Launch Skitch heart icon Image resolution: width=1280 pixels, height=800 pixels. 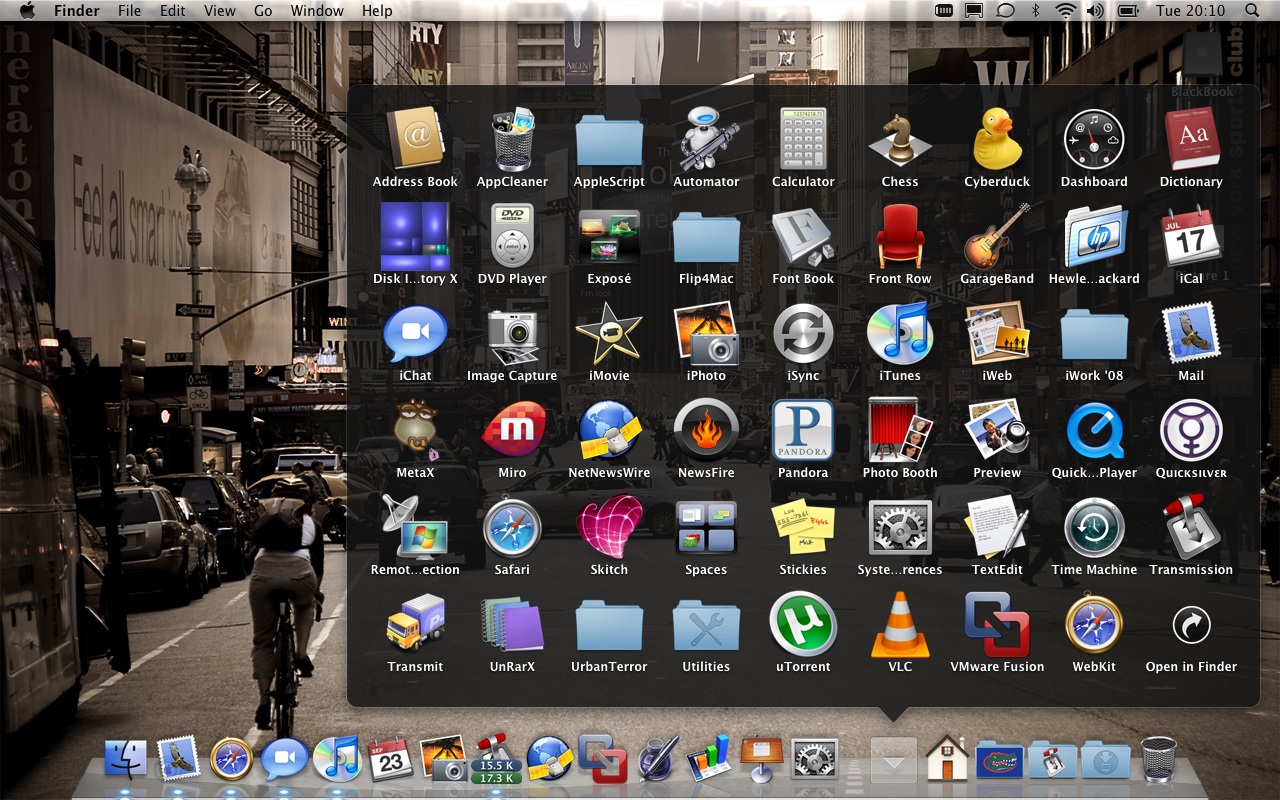(609, 526)
